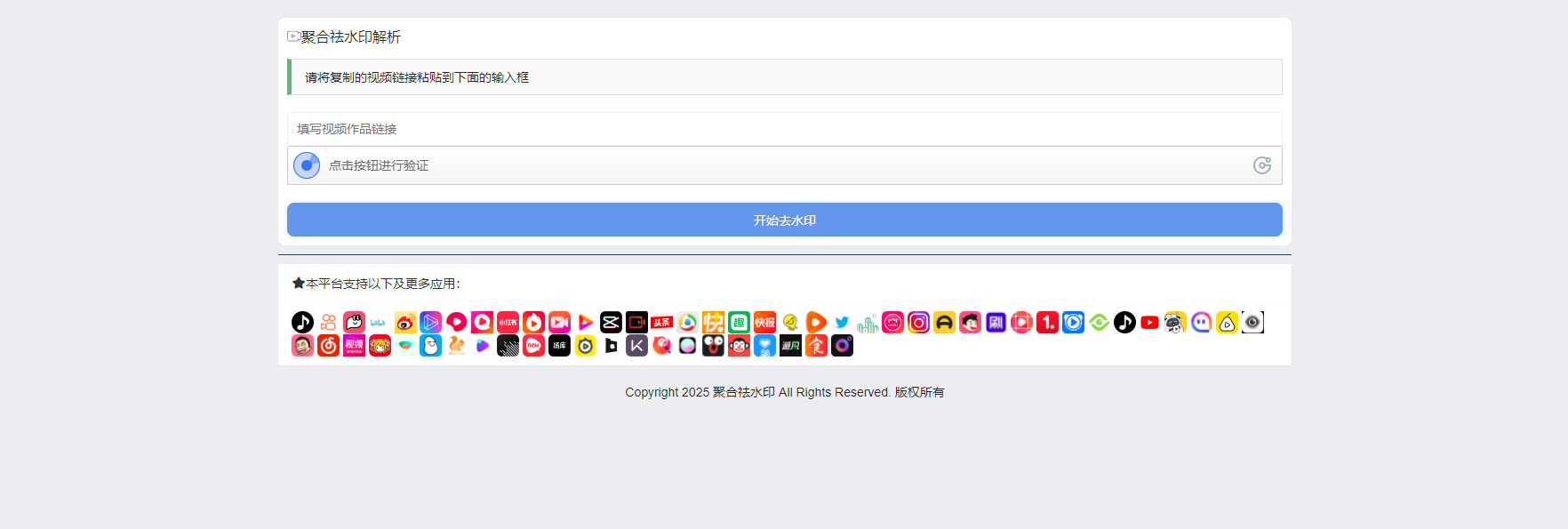Choose the QQ penguin icon
1568x529 pixels.
click(x=430, y=346)
